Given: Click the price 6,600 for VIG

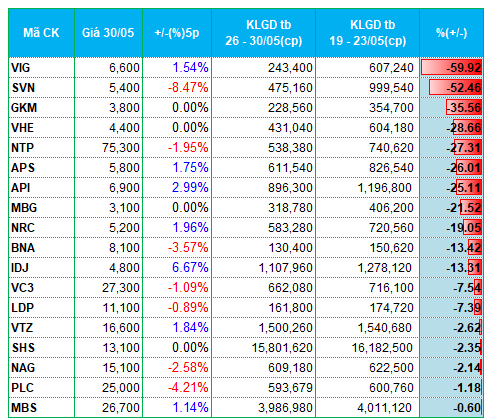Looking at the screenshot, I should [x=124, y=68].
